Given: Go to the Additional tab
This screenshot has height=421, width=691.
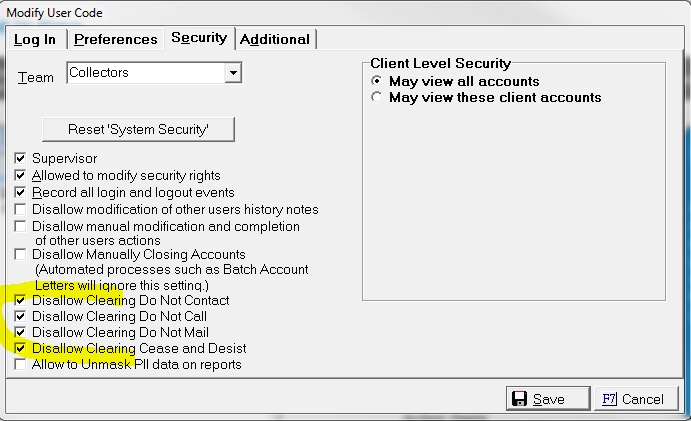Looking at the screenshot, I should pyautogui.click(x=275, y=39).
